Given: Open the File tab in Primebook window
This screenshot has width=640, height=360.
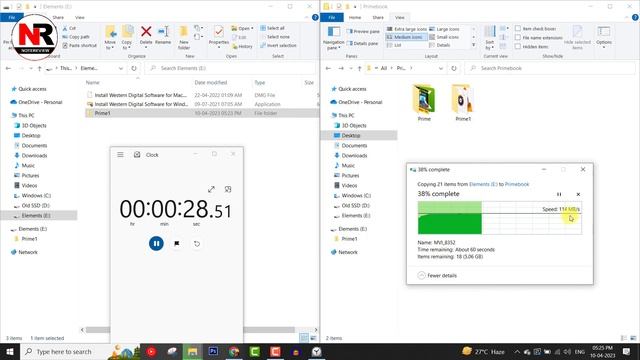Looking at the screenshot, I should (x=332, y=18).
